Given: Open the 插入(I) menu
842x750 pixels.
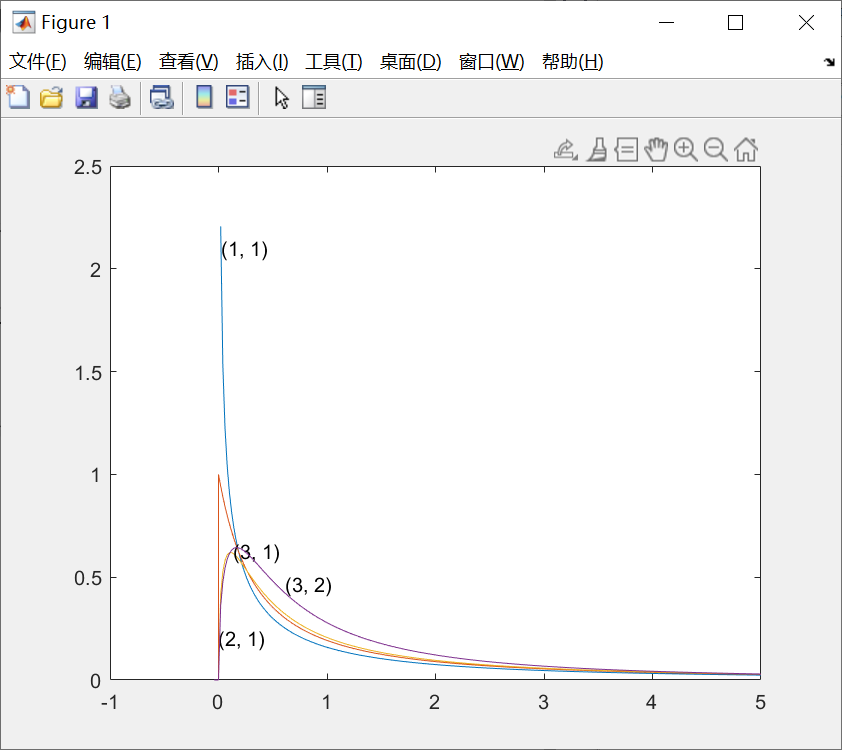Looking at the screenshot, I should click(x=262, y=62).
